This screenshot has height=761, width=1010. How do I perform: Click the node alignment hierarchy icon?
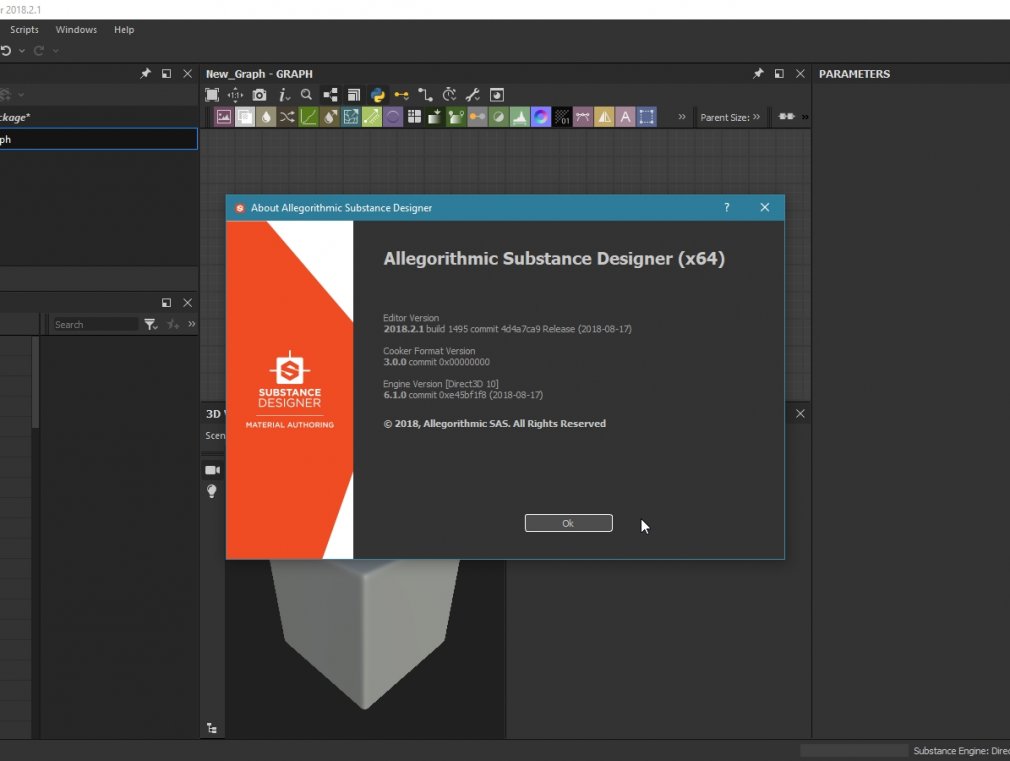click(330, 95)
